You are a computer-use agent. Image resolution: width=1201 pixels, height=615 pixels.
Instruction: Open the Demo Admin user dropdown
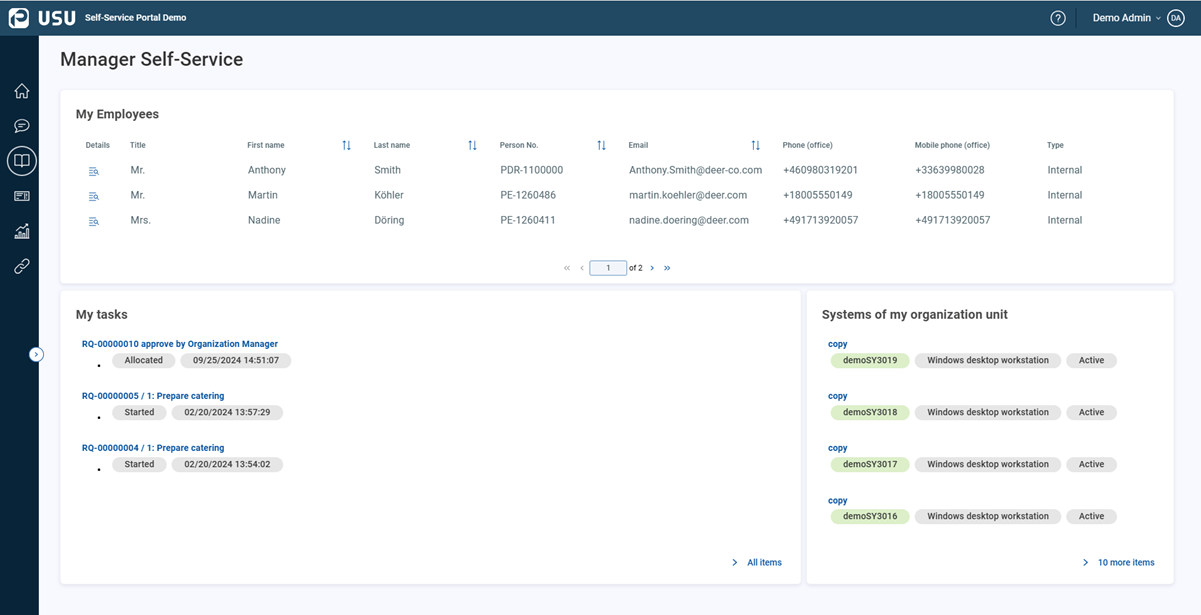[1127, 18]
